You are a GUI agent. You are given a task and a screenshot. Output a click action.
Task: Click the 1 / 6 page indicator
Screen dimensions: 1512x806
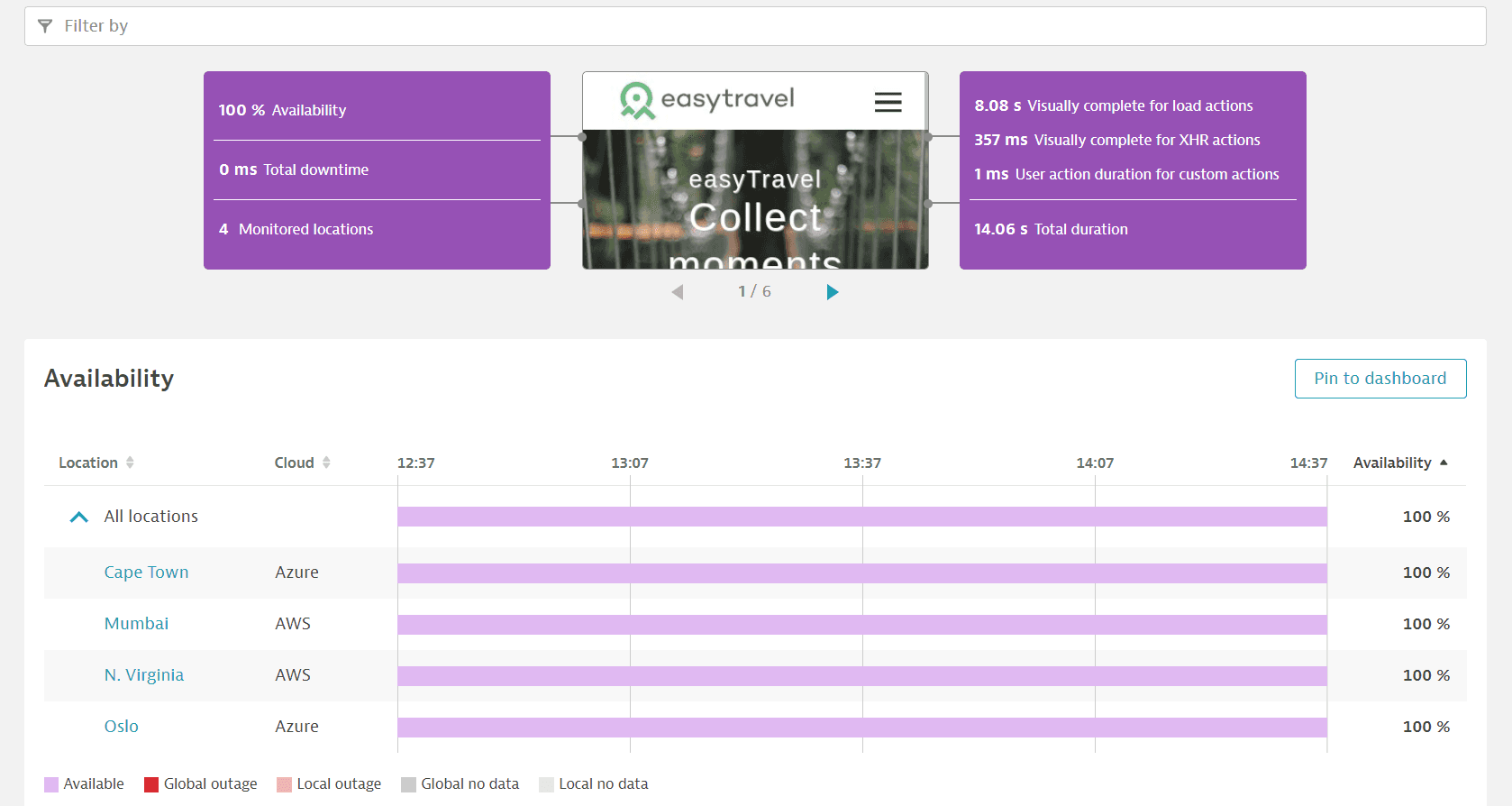(x=754, y=291)
